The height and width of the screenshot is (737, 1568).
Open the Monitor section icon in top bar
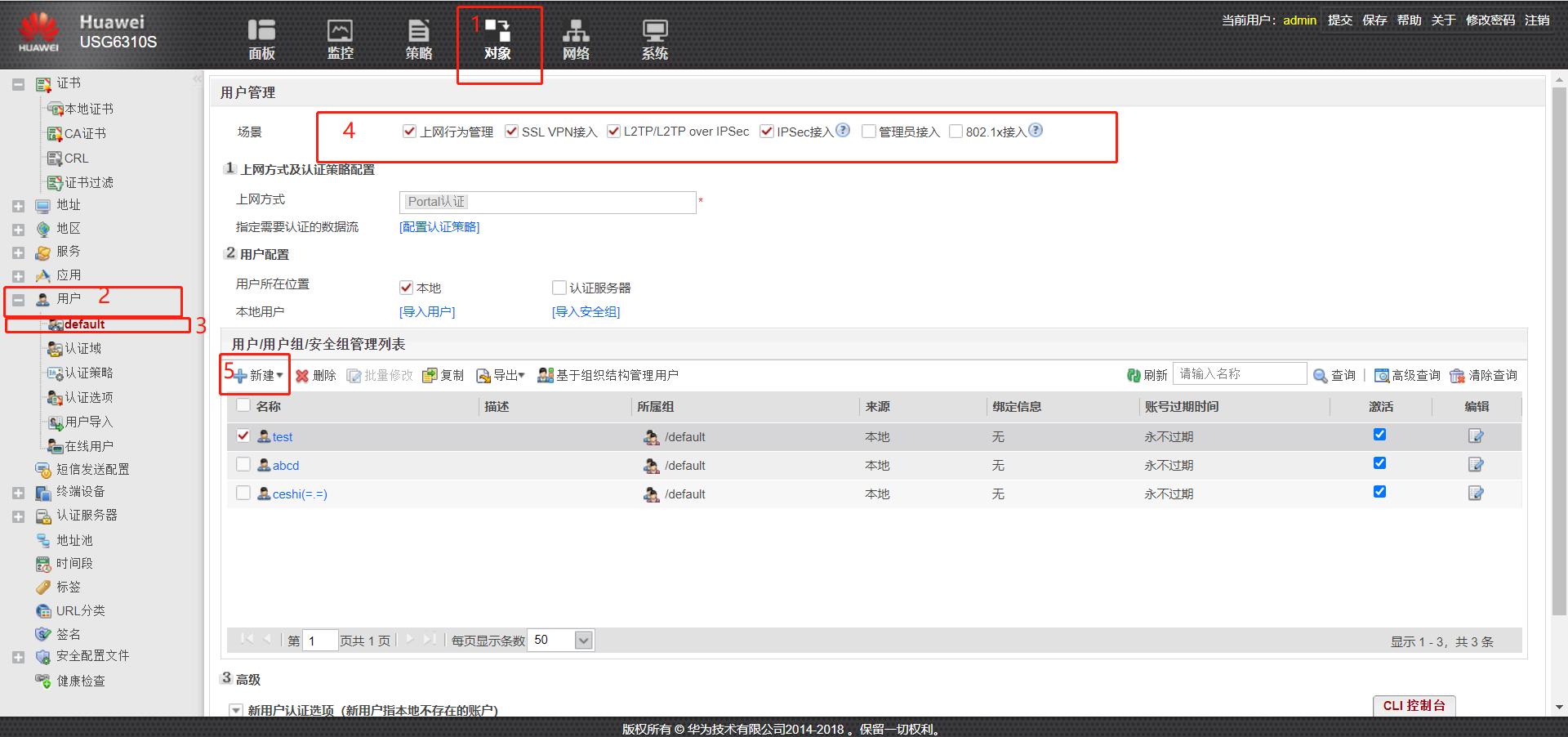340,31
